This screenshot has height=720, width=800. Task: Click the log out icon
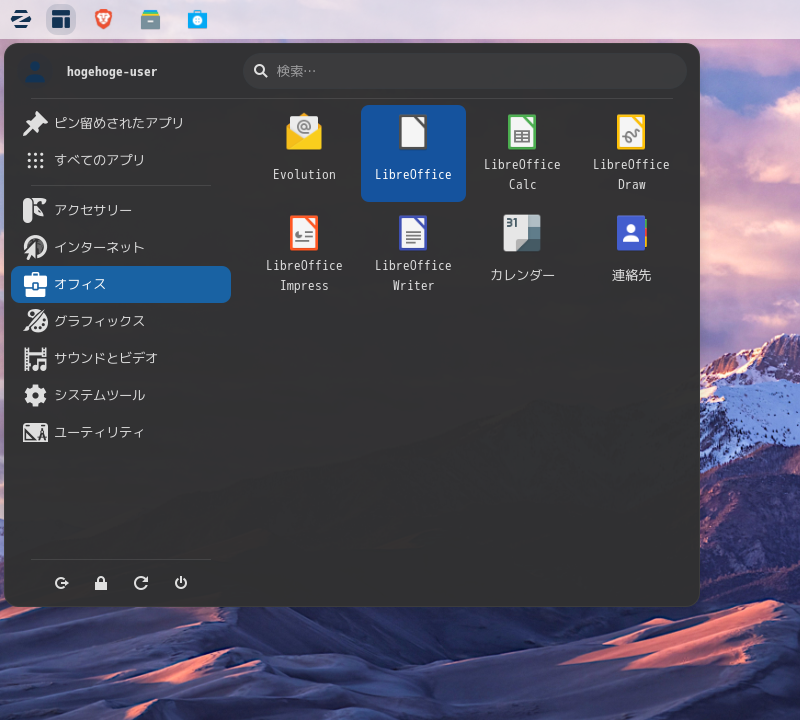tap(62, 583)
